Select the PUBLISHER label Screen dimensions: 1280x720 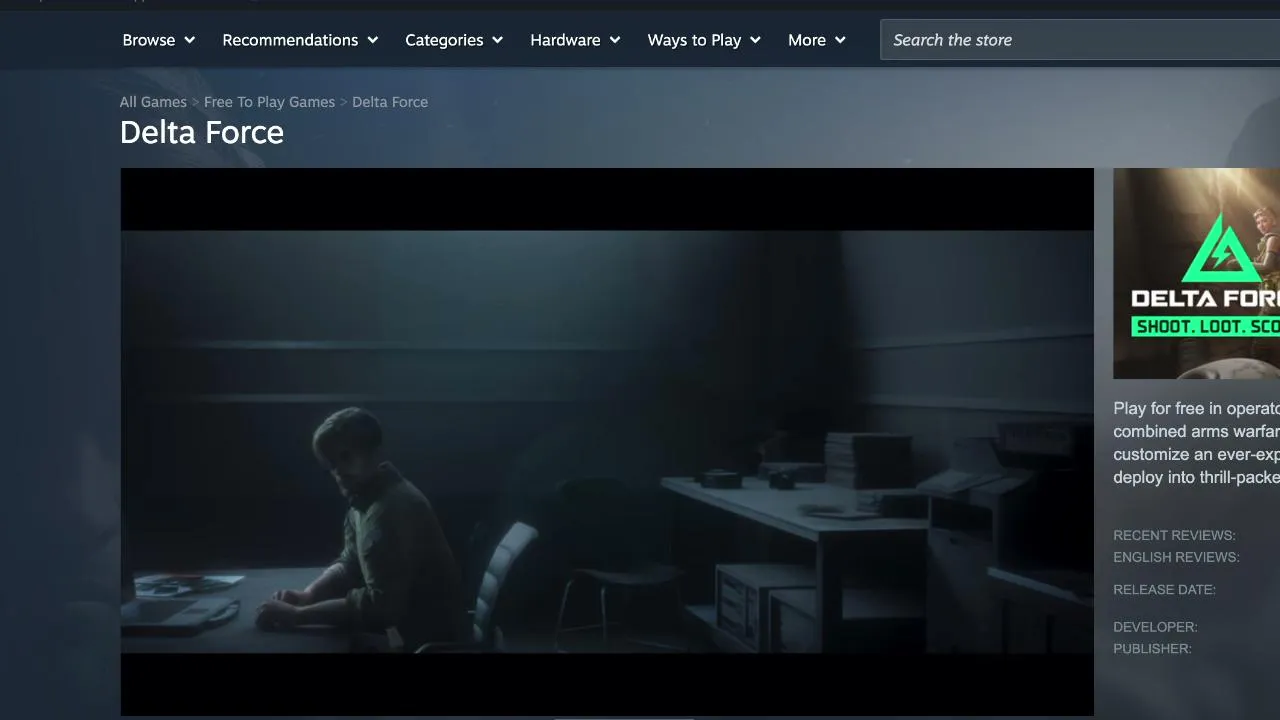(1152, 649)
